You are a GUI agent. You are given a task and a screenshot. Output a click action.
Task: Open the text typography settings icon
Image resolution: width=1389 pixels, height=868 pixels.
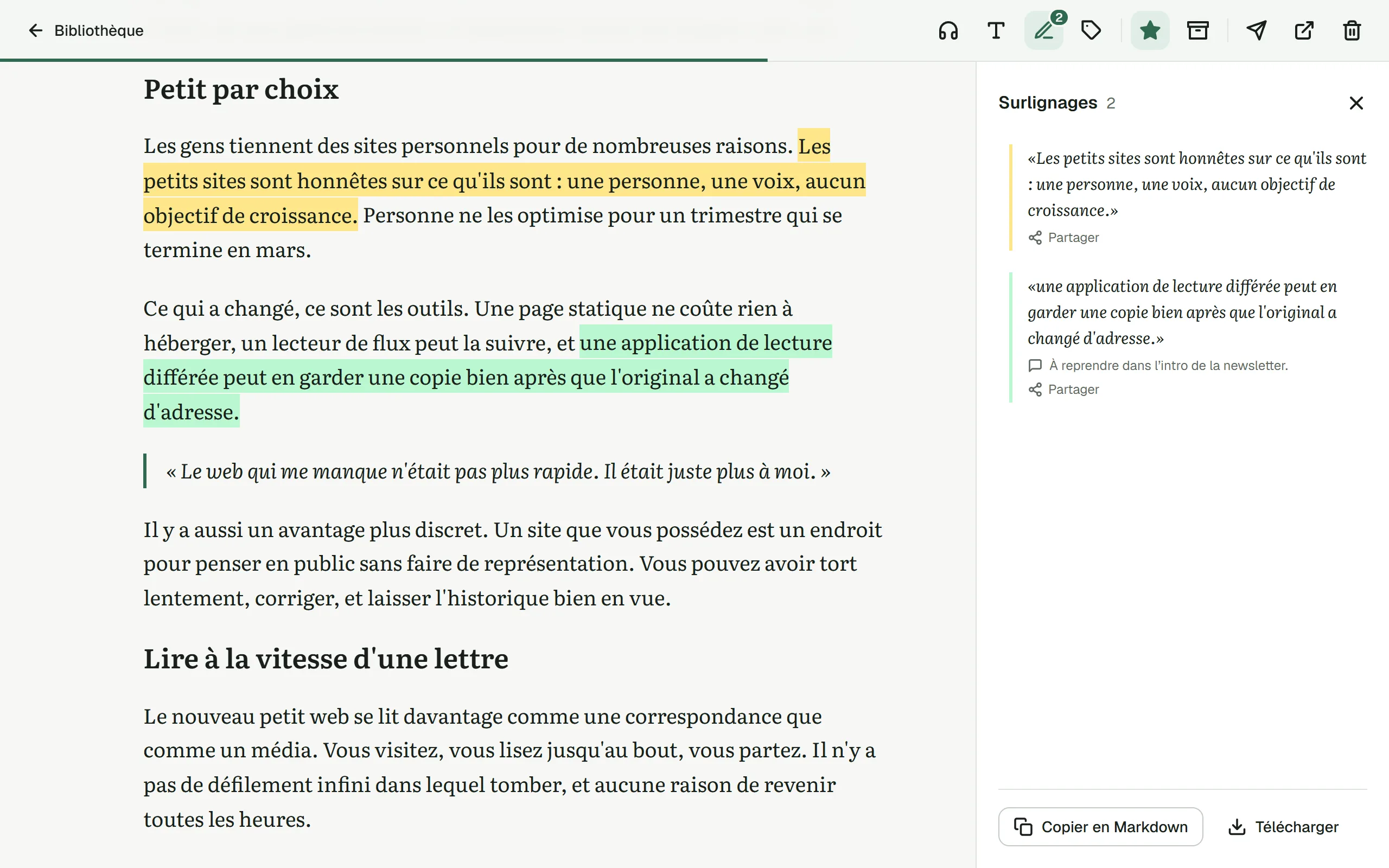pos(996,30)
